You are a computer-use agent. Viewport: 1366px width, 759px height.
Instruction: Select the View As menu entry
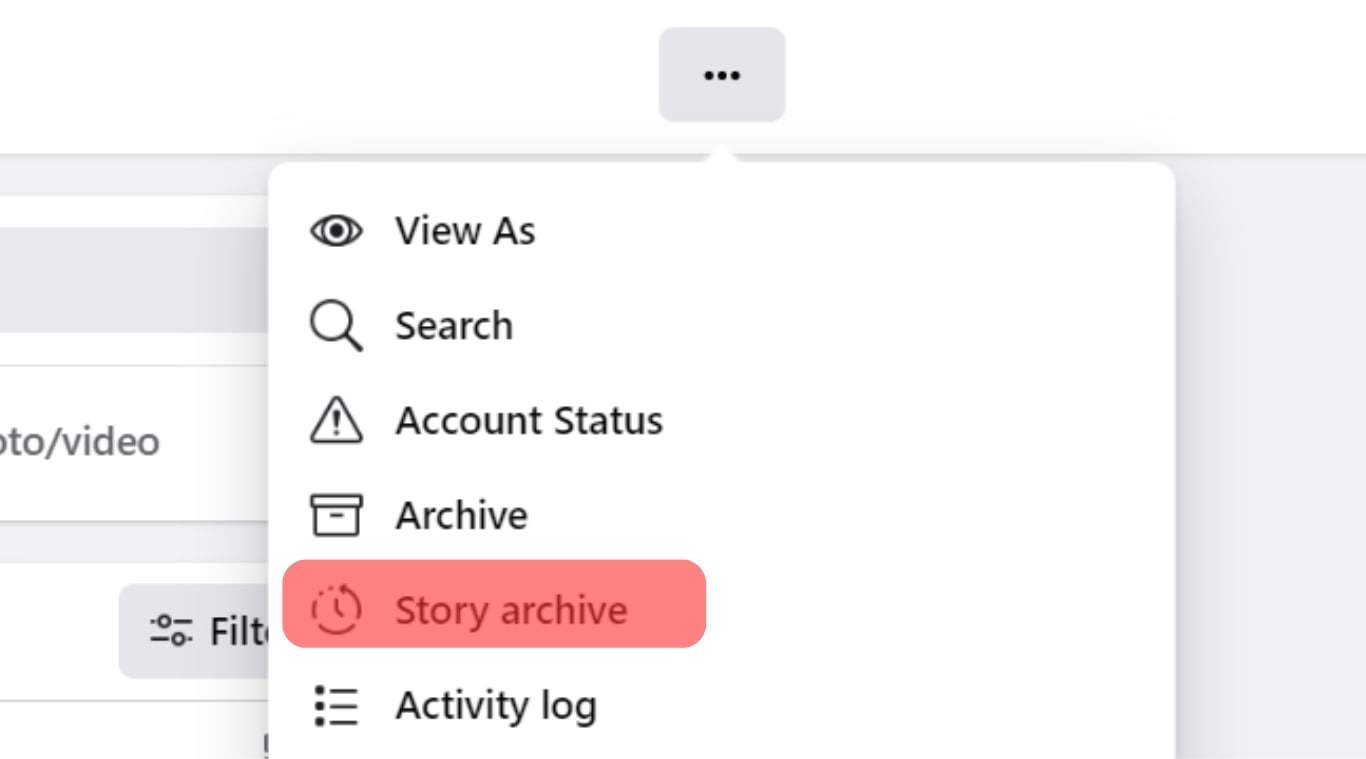pos(721,231)
